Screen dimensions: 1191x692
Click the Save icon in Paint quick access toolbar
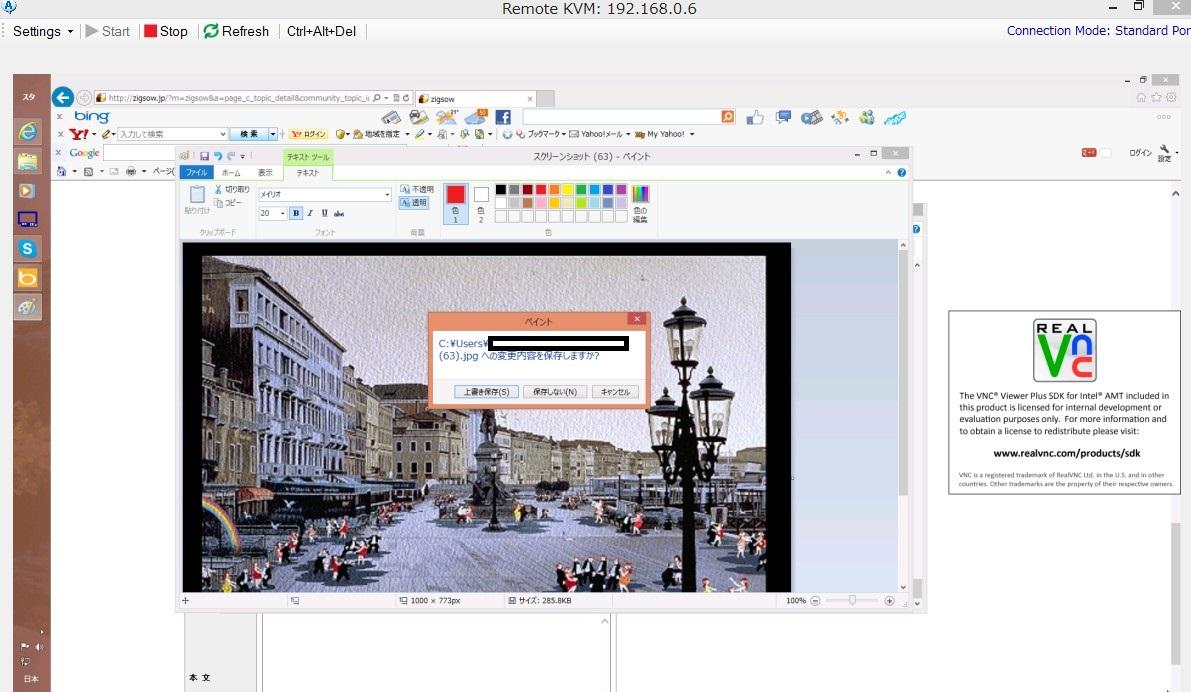pos(204,156)
